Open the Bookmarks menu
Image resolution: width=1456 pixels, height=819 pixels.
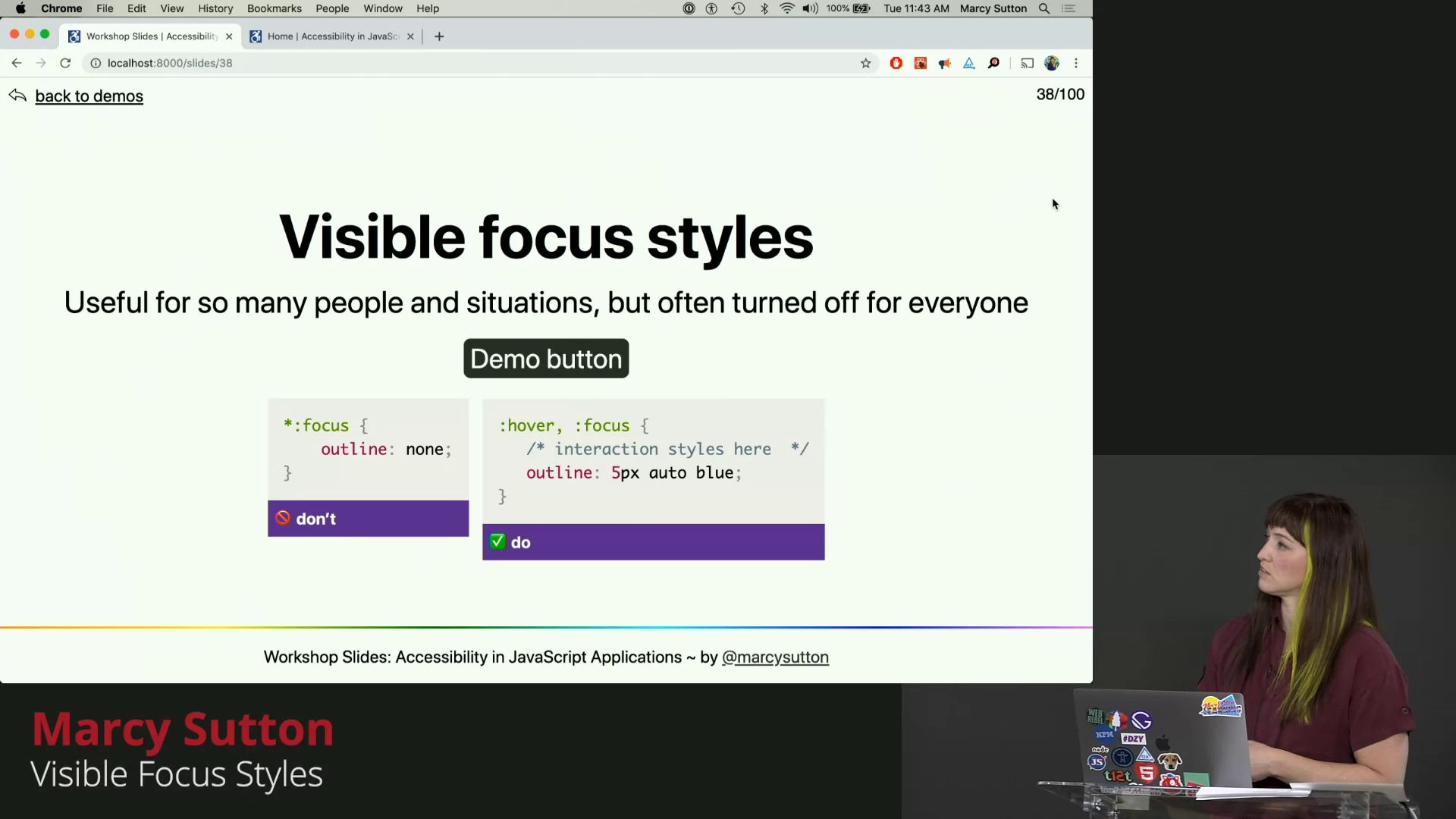tap(274, 8)
